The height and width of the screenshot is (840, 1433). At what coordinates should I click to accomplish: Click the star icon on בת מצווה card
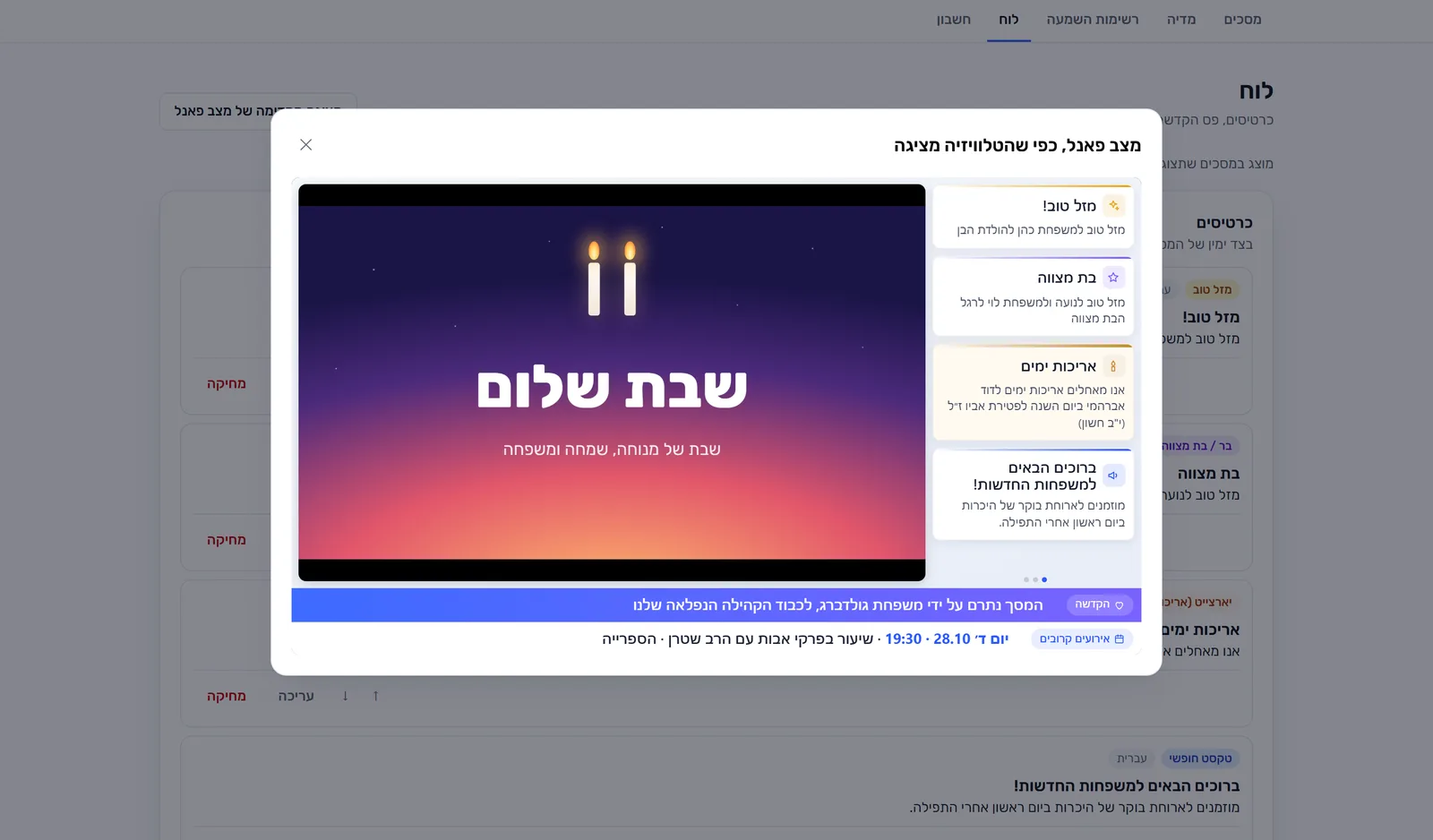[x=1113, y=278]
